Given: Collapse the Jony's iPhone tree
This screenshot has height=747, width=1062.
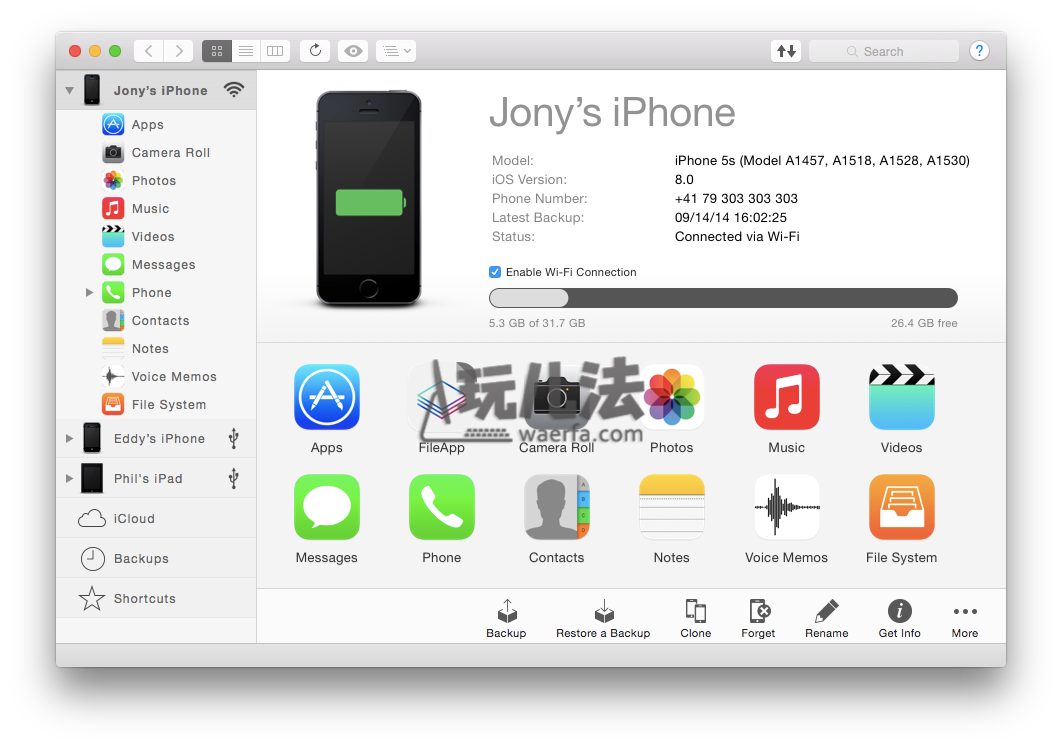Looking at the screenshot, I should point(69,90).
